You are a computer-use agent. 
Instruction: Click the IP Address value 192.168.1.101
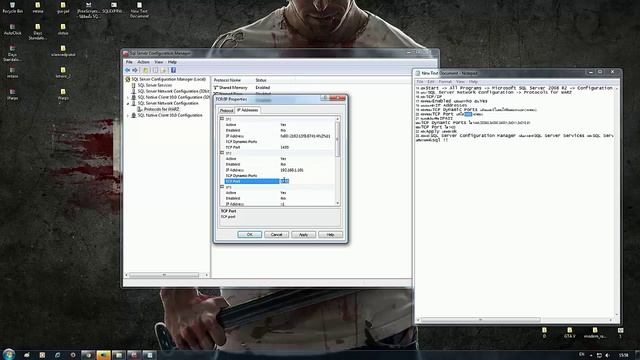pyautogui.click(x=292, y=170)
